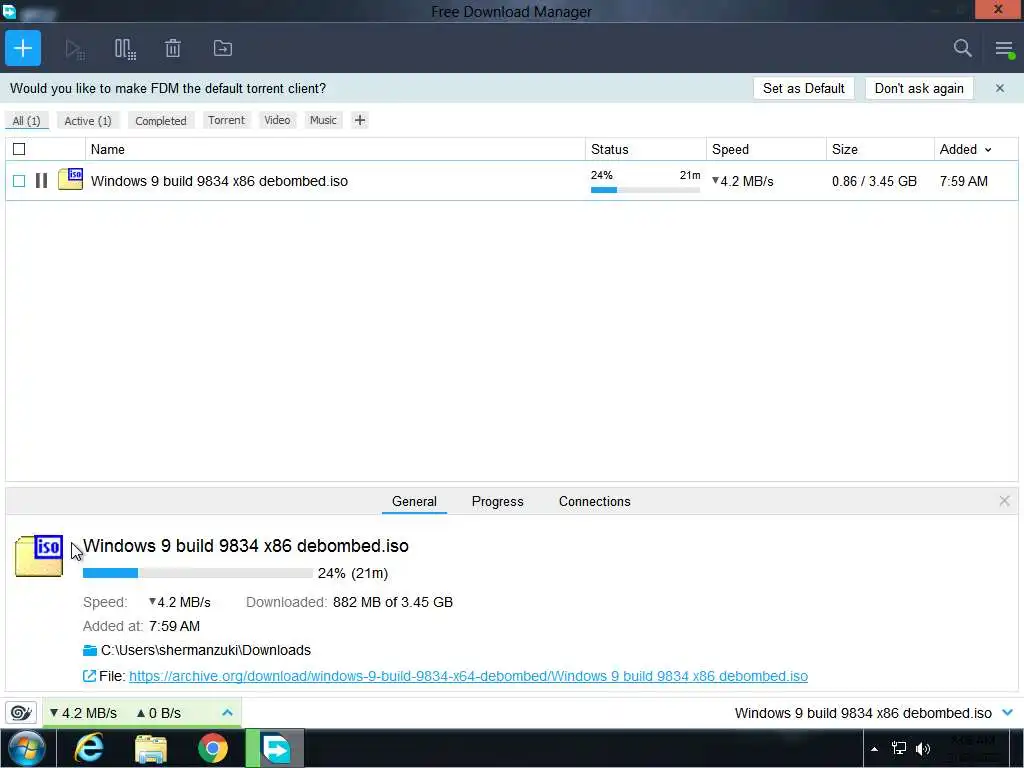Tick the select-all checkbox in the header
Viewport: 1024px width, 768px height.
tap(19, 149)
